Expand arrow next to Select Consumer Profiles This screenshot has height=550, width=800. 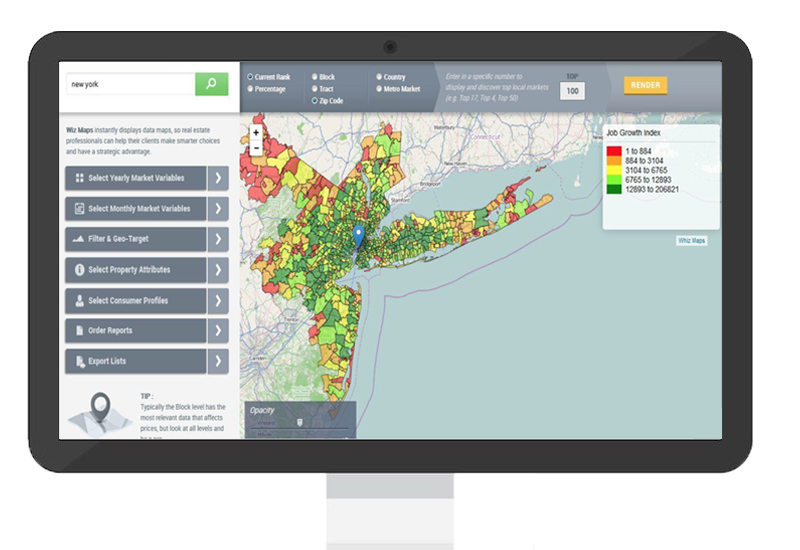(x=218, y=301)
